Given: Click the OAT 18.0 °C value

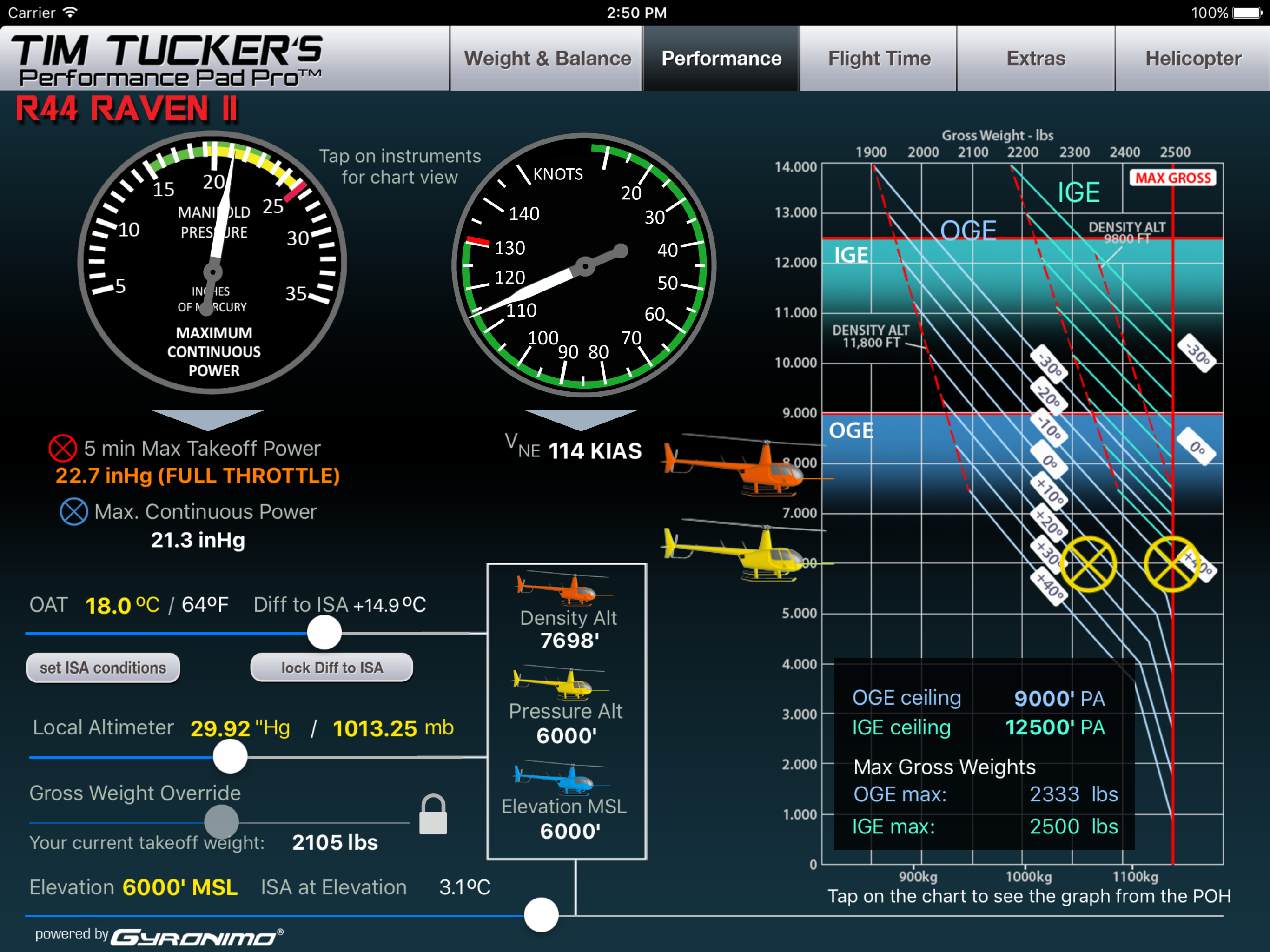Looking at the screenshot, I should 122,605.
